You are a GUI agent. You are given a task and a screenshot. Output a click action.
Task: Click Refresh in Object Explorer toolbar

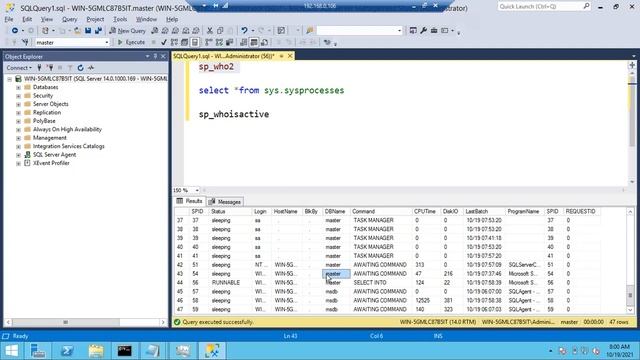80,68
